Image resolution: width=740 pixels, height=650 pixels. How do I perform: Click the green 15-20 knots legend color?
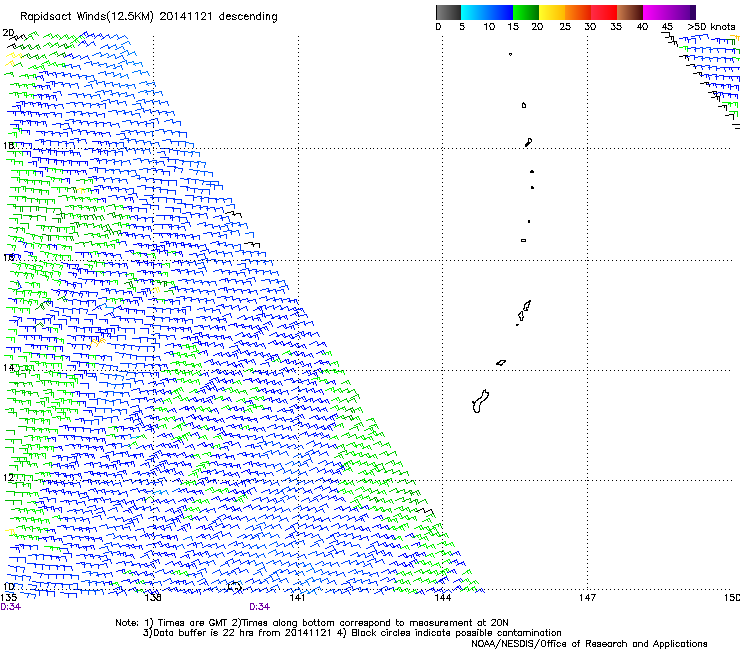(x=526, y=12)
